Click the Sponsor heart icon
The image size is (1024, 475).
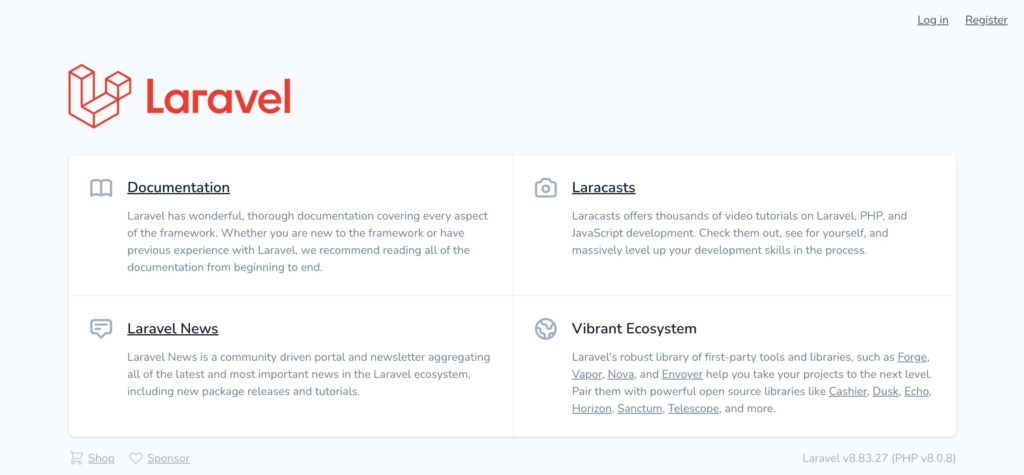coord(136,458)
